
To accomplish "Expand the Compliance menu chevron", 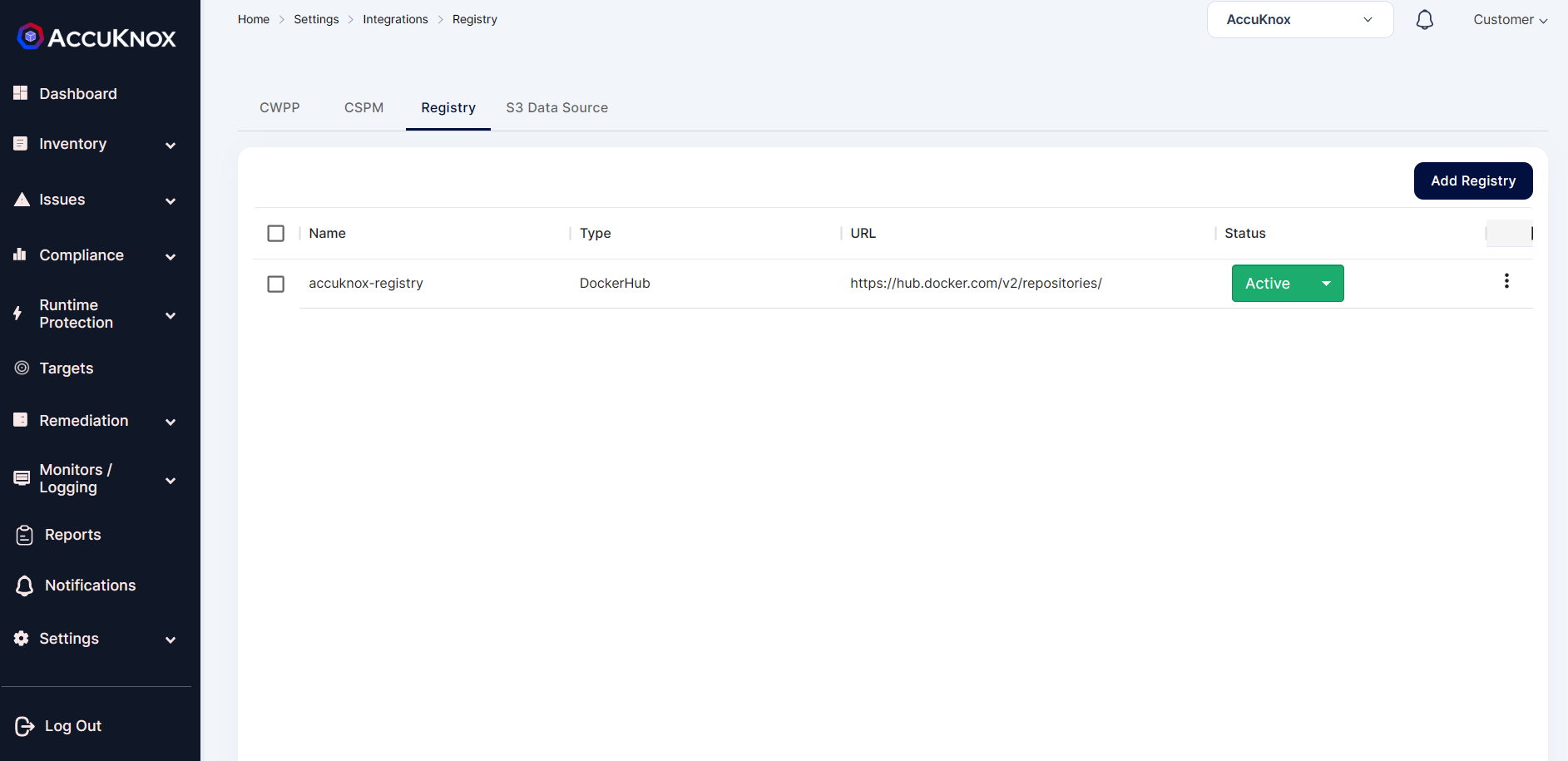I will pyautogui.click(x=171, y=257).
